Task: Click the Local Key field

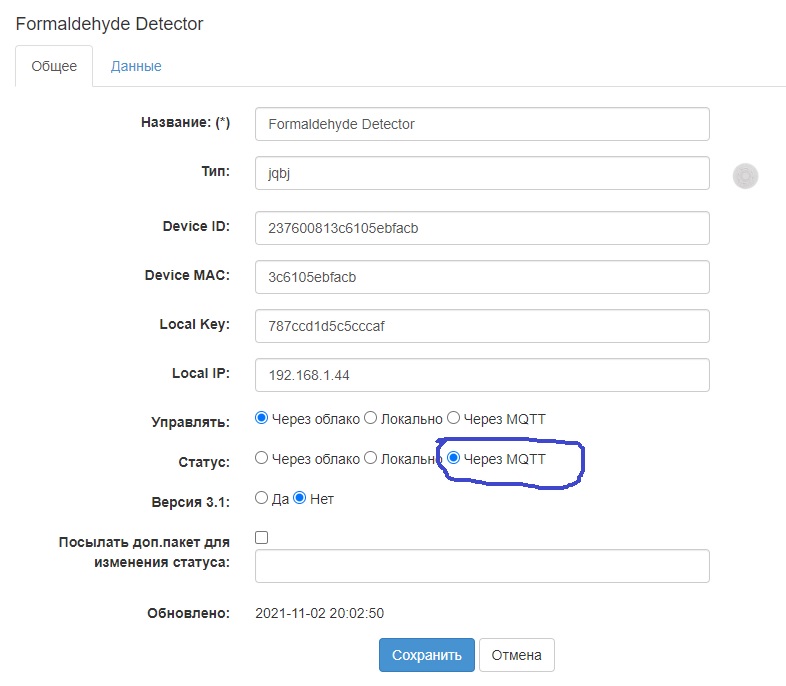Action: [x=482, y=326]
